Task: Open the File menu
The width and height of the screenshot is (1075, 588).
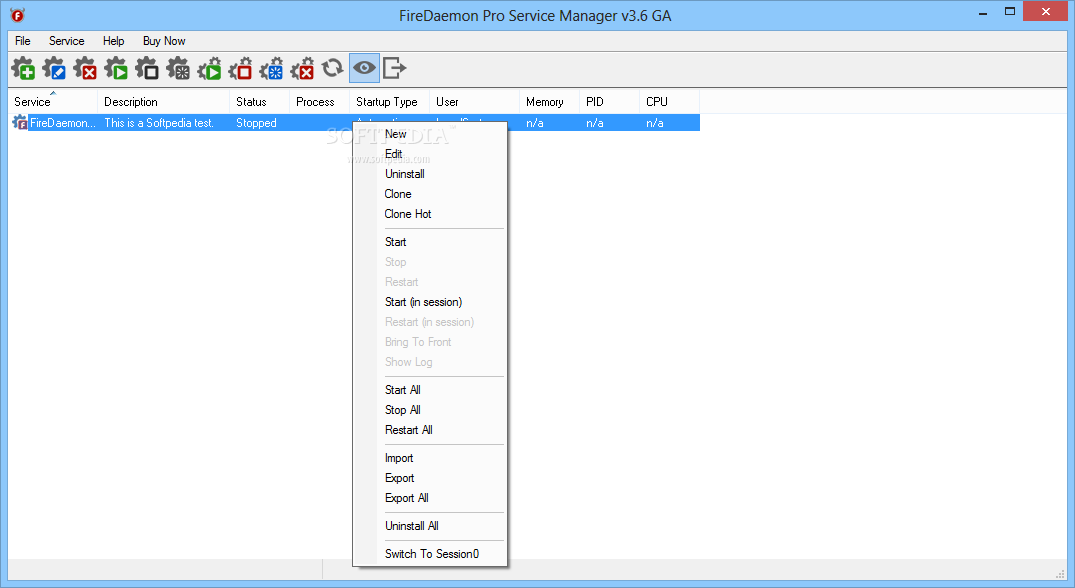Action: coord(23,41)
